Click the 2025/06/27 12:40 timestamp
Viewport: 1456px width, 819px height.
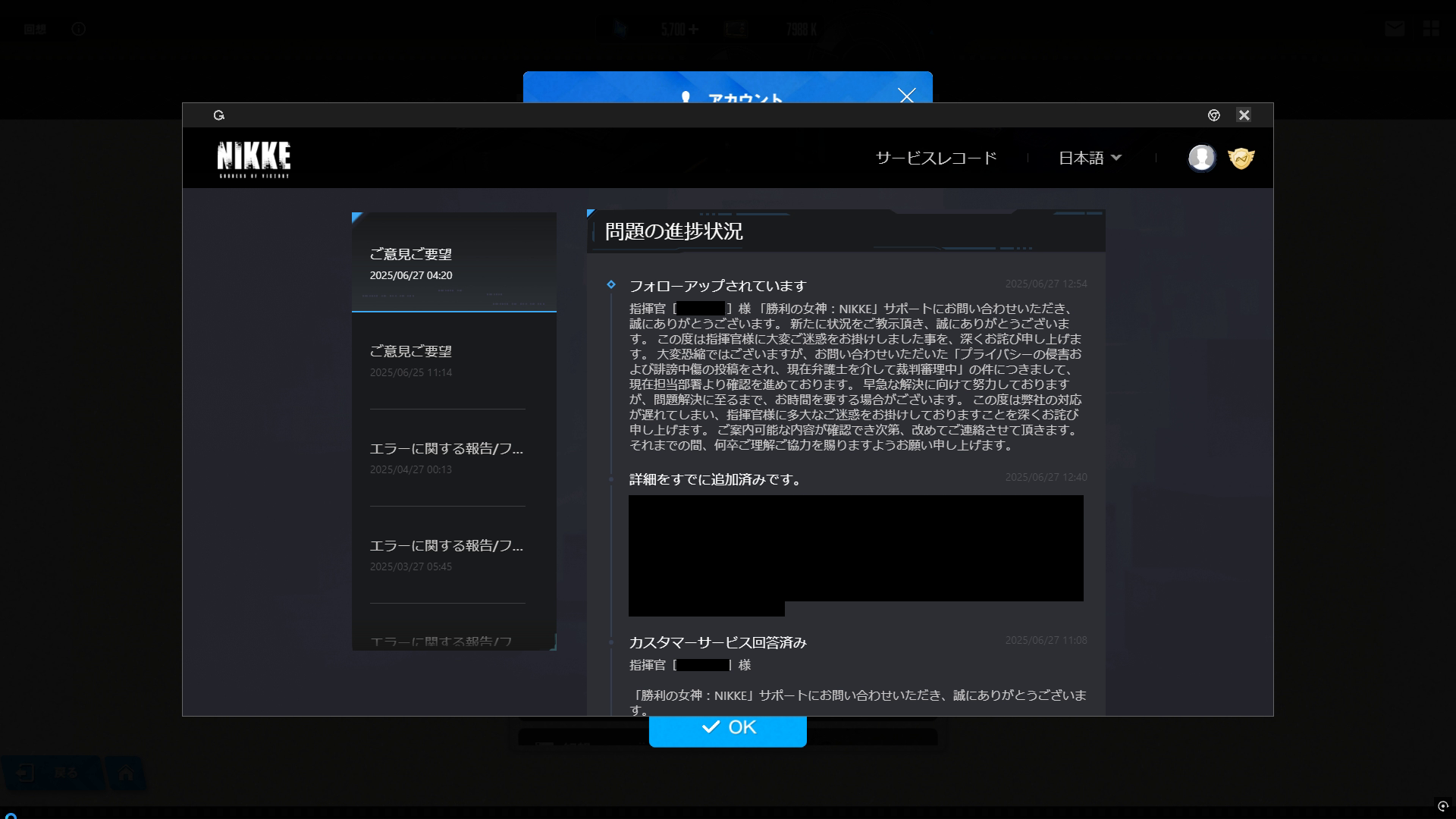[1046, 477]
